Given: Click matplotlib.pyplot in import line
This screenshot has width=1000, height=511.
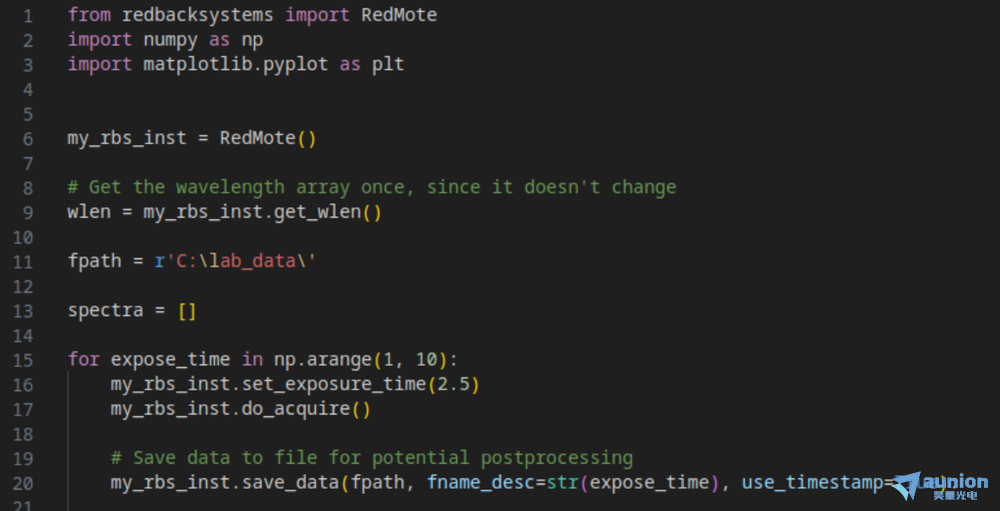Looking at the screenshot, I should (235, 64).
